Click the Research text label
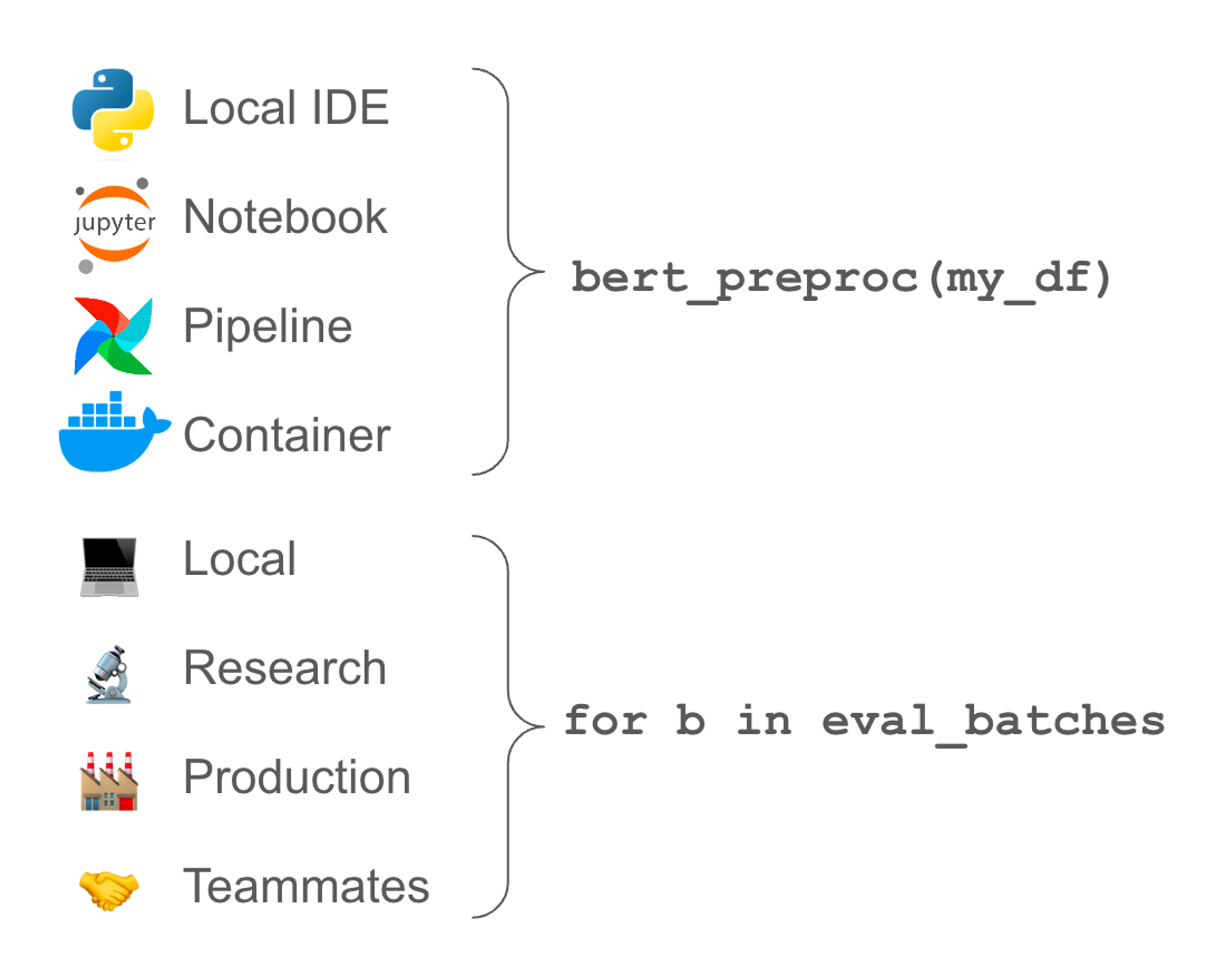Viewport: 1228px width, 980px height. [x=285, y=668]
